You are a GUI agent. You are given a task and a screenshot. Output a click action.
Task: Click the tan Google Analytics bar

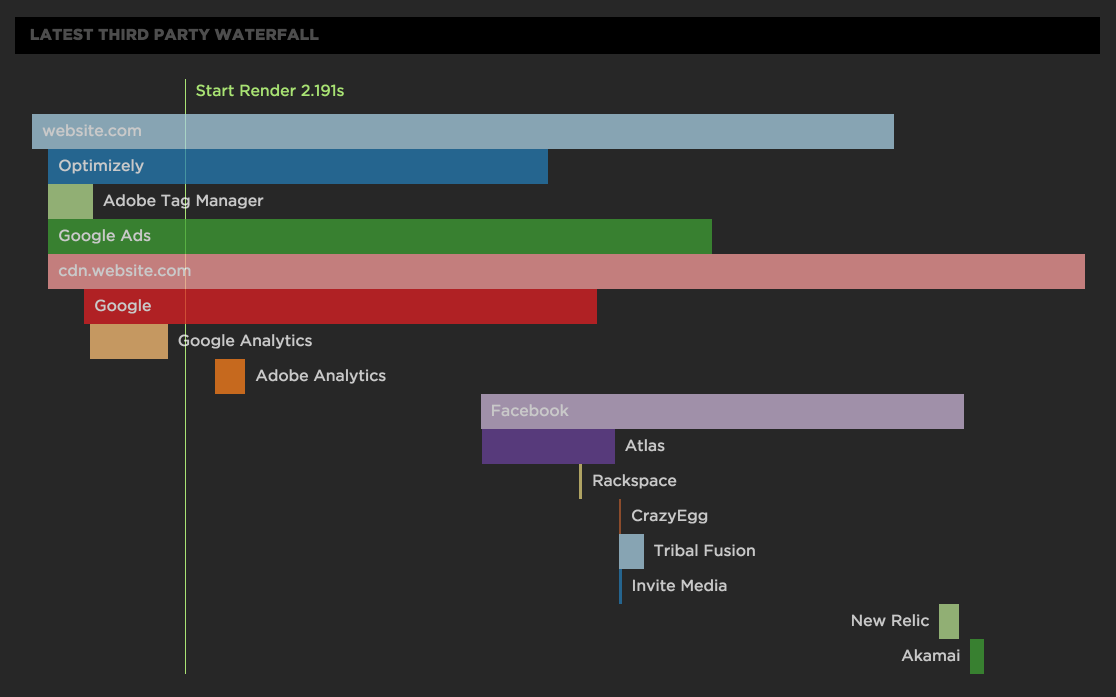pos(128,341)
